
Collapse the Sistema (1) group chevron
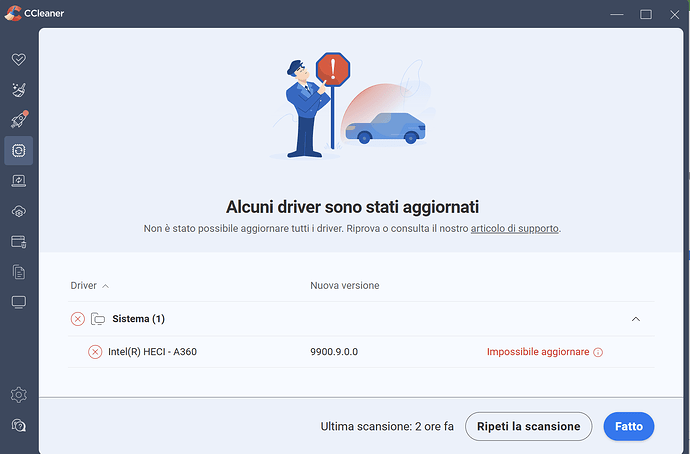coord(636,319)
